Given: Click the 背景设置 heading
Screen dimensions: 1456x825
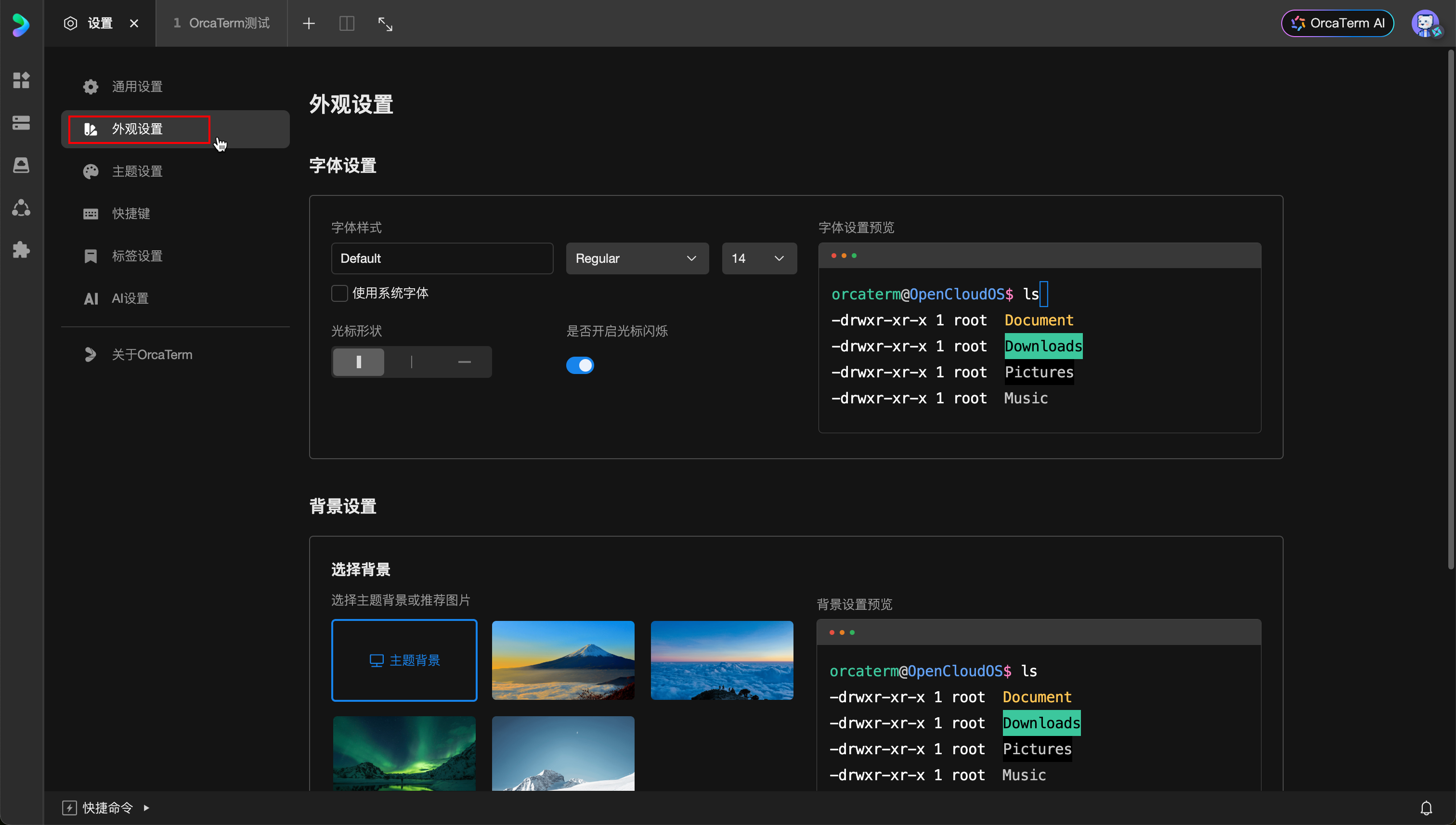Looking at the screenshot, I should tap(343, 506).
